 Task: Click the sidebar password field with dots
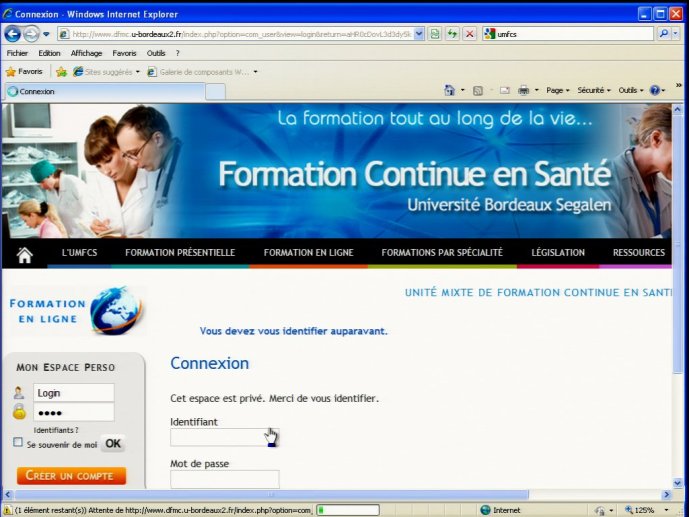73,412
